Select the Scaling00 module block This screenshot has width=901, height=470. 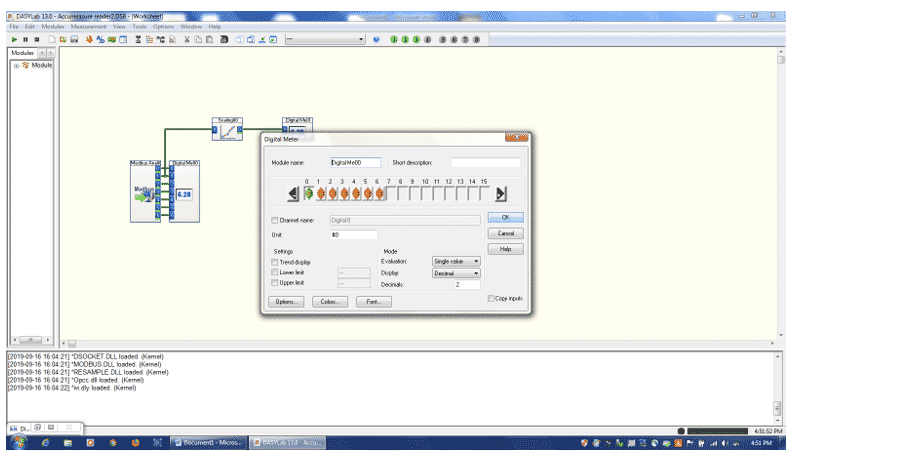click(227, 132)
